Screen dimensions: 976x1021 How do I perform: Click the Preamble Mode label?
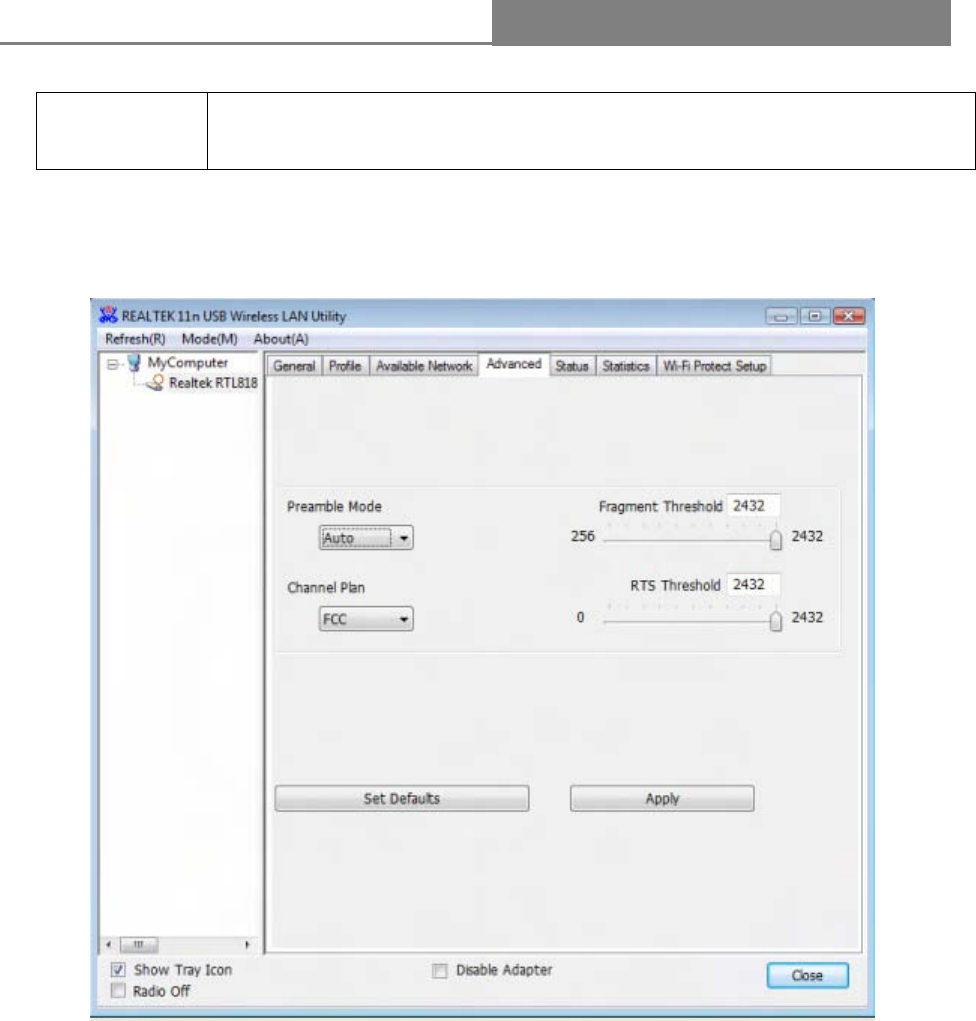[334, 507]
